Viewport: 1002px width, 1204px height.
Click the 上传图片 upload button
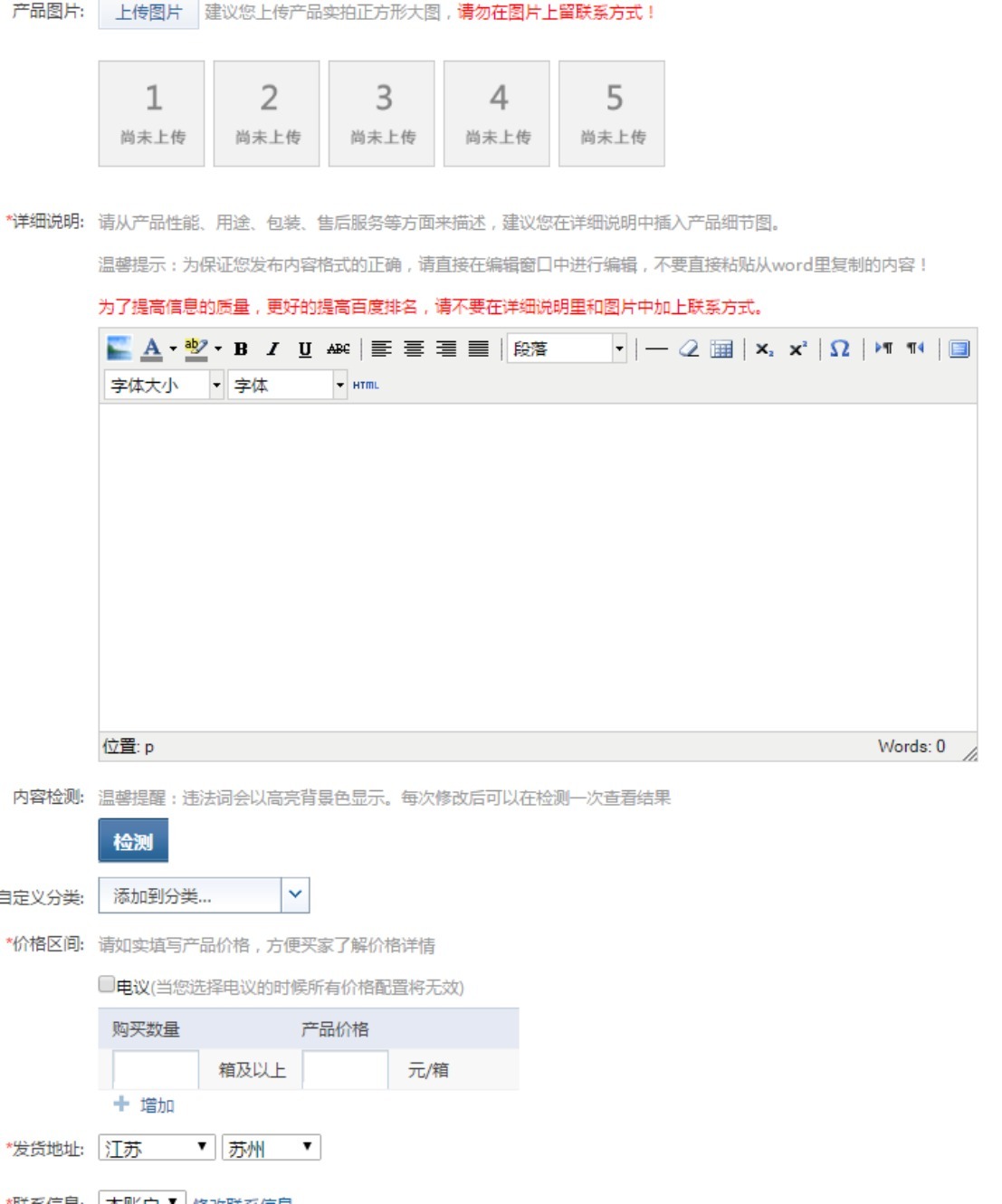coord(148,14)
